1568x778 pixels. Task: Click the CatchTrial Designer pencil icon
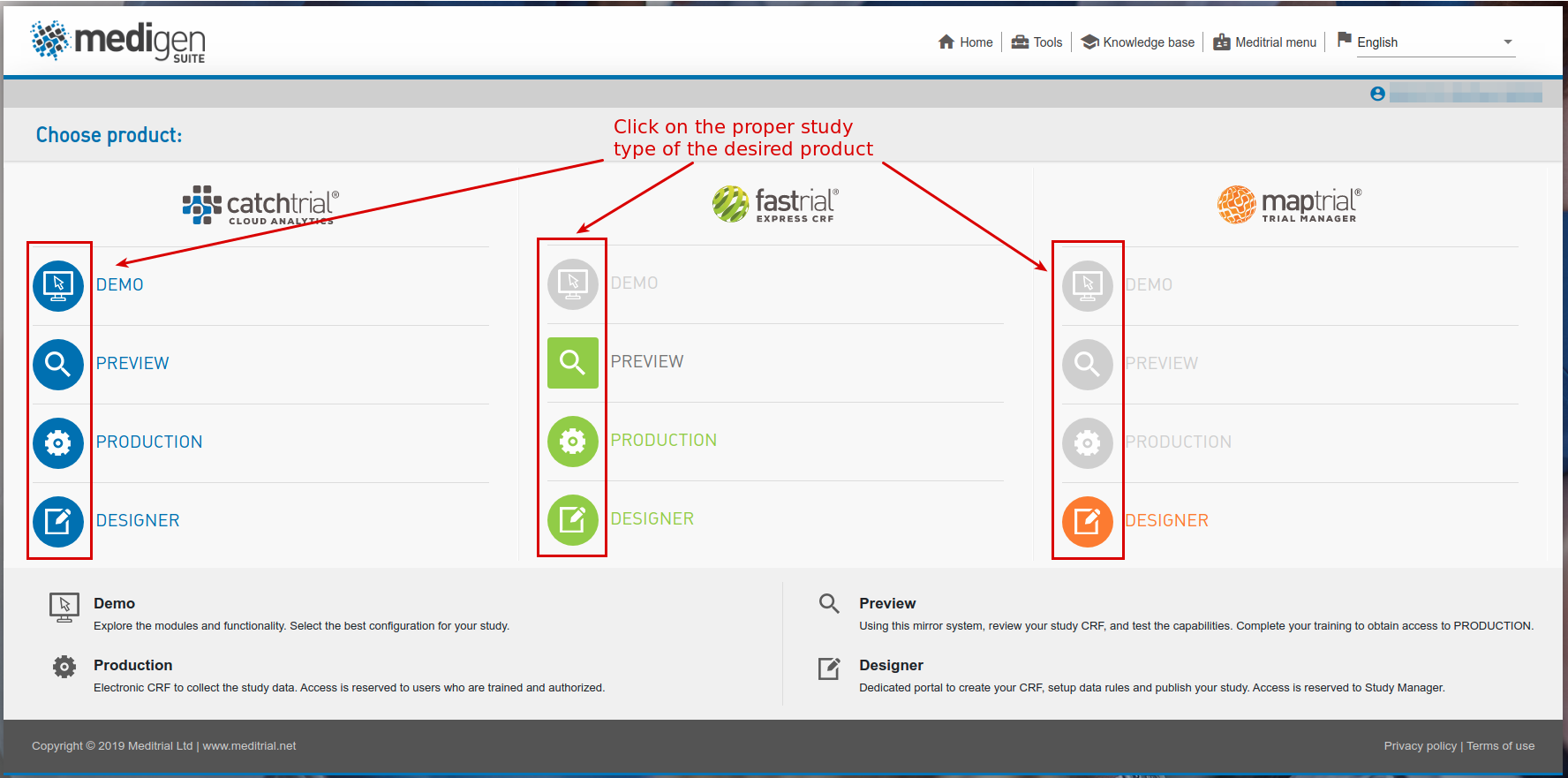pyautogui.click(x=58, y=522)
